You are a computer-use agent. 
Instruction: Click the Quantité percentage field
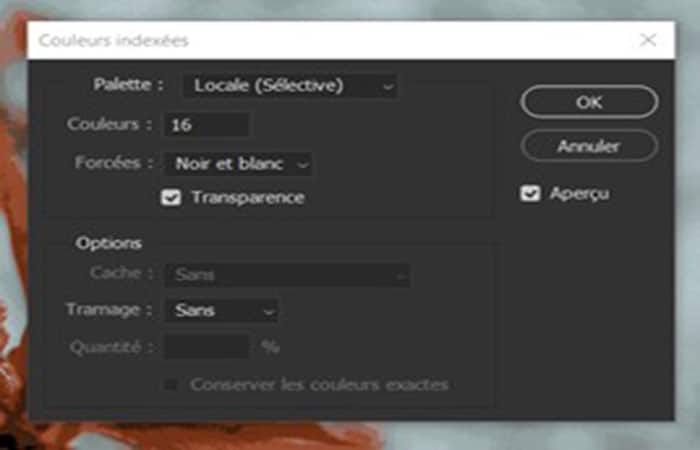[207, 346]
